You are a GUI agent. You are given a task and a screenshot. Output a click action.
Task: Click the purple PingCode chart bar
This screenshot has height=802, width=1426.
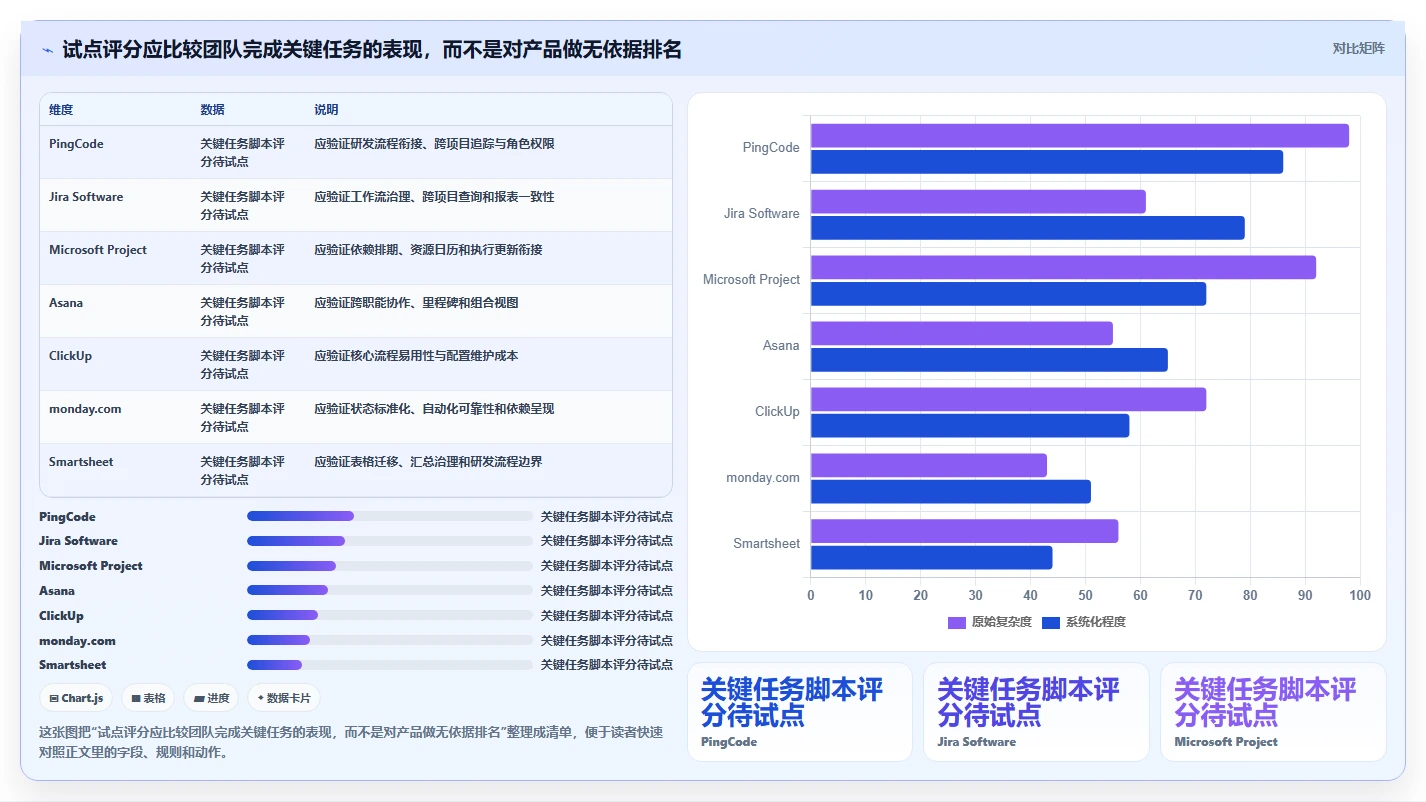1080,135
